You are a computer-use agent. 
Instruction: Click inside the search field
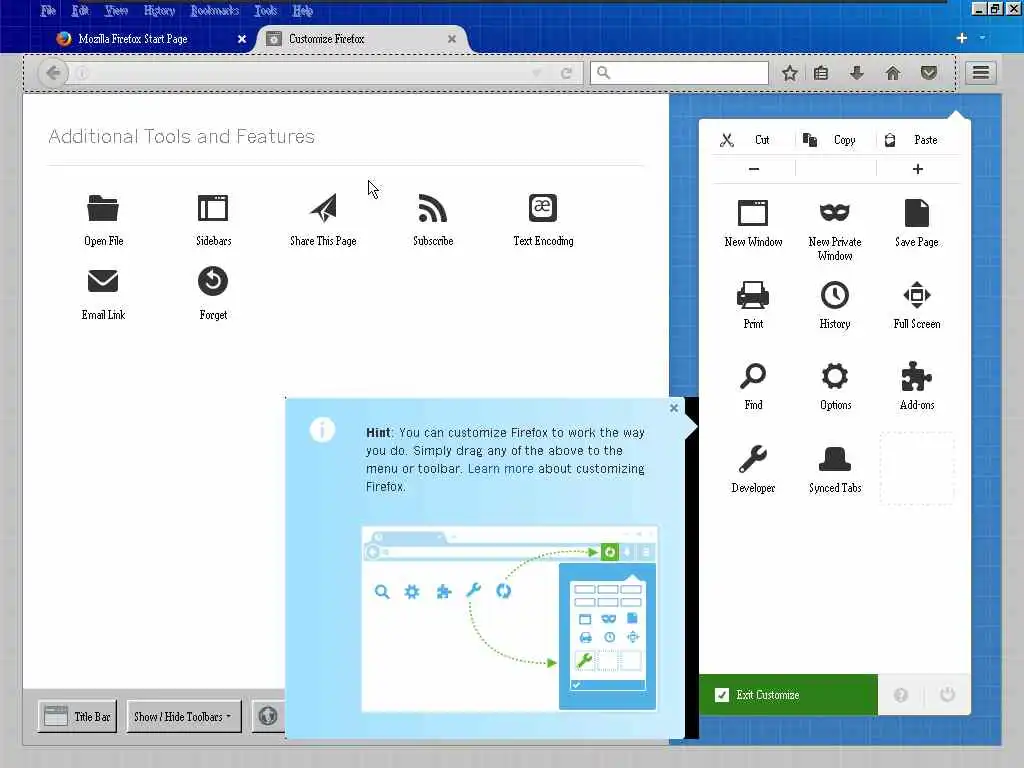pyautogui.click(x=679, y=72)
